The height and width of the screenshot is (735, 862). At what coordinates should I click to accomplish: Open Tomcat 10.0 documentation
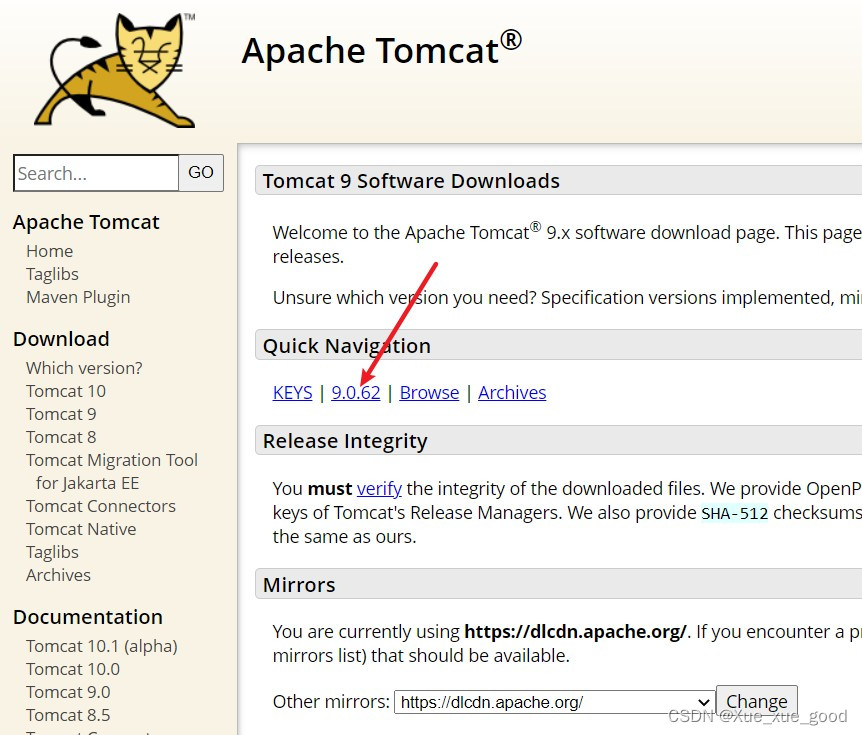[x=73, y=669]
